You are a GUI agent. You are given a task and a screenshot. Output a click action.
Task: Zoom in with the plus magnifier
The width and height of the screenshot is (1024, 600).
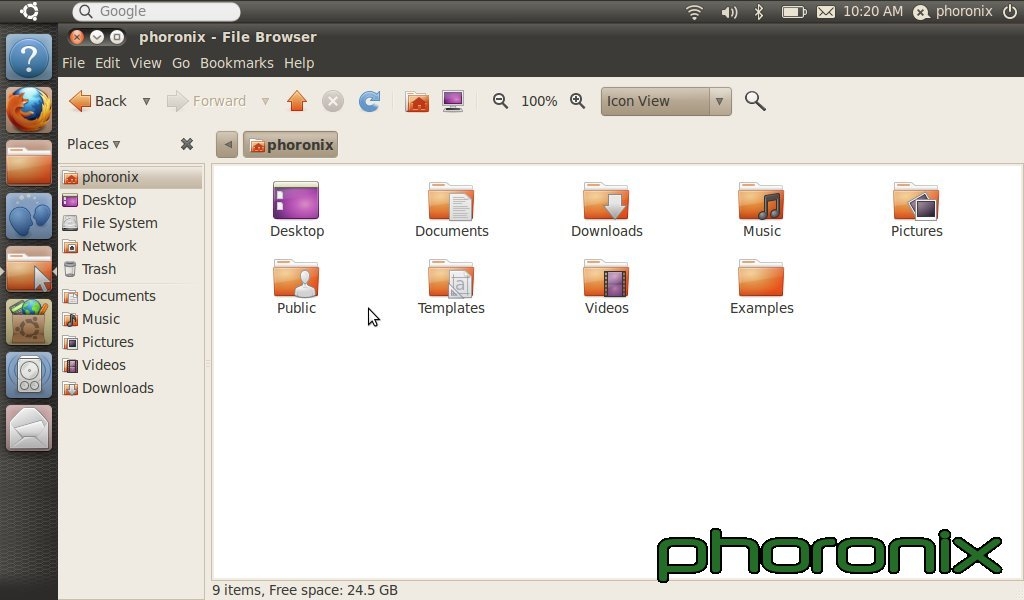pos(577,101)
